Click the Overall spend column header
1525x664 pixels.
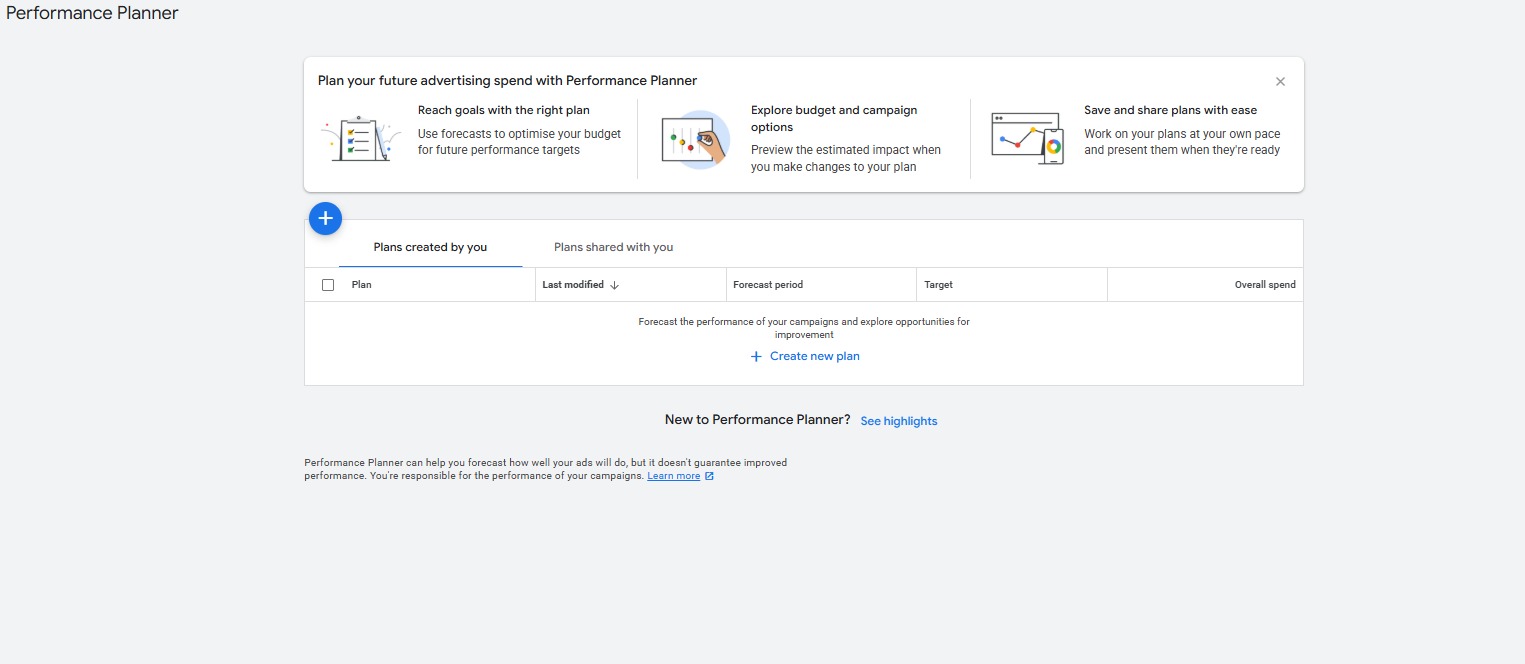point(1265,285)
